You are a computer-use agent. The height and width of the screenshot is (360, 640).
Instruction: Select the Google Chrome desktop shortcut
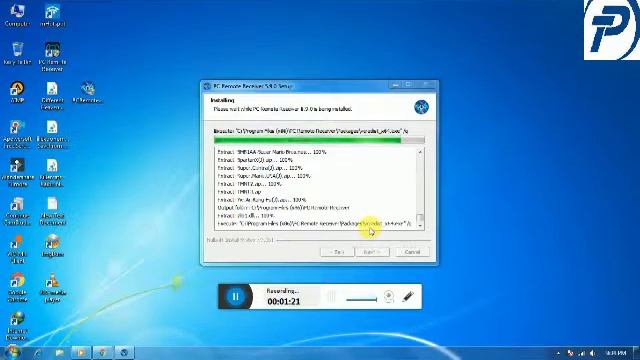17,288
